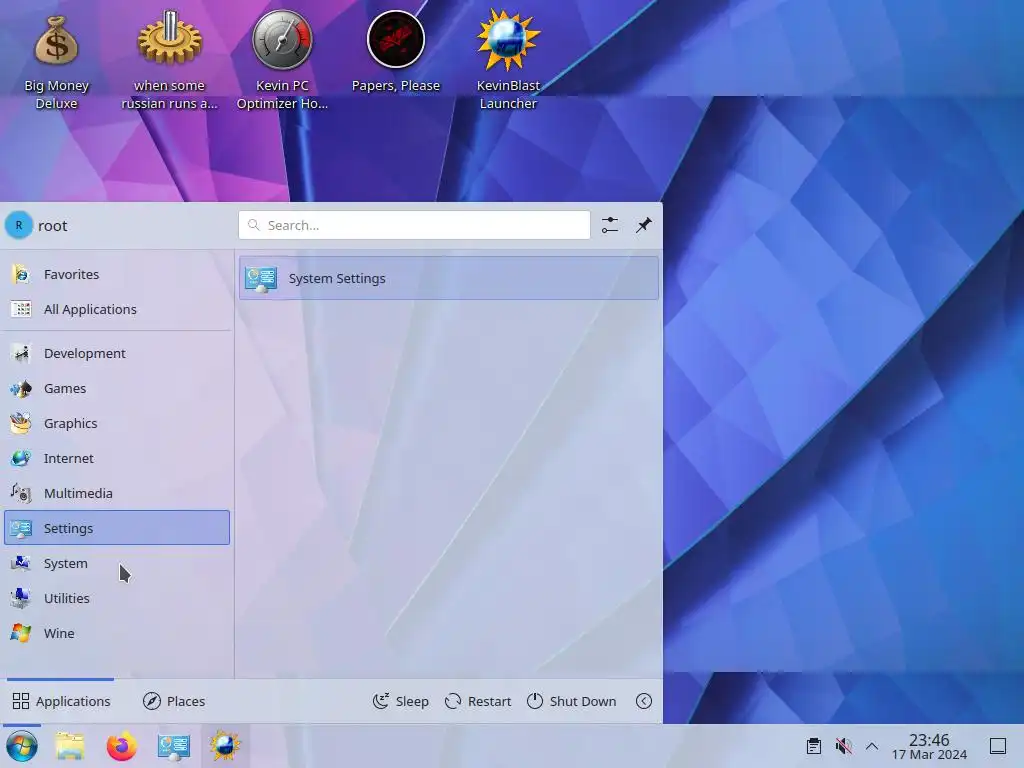
Task: Open KevinBlast icon on taskbar
Action: [225, 746]
